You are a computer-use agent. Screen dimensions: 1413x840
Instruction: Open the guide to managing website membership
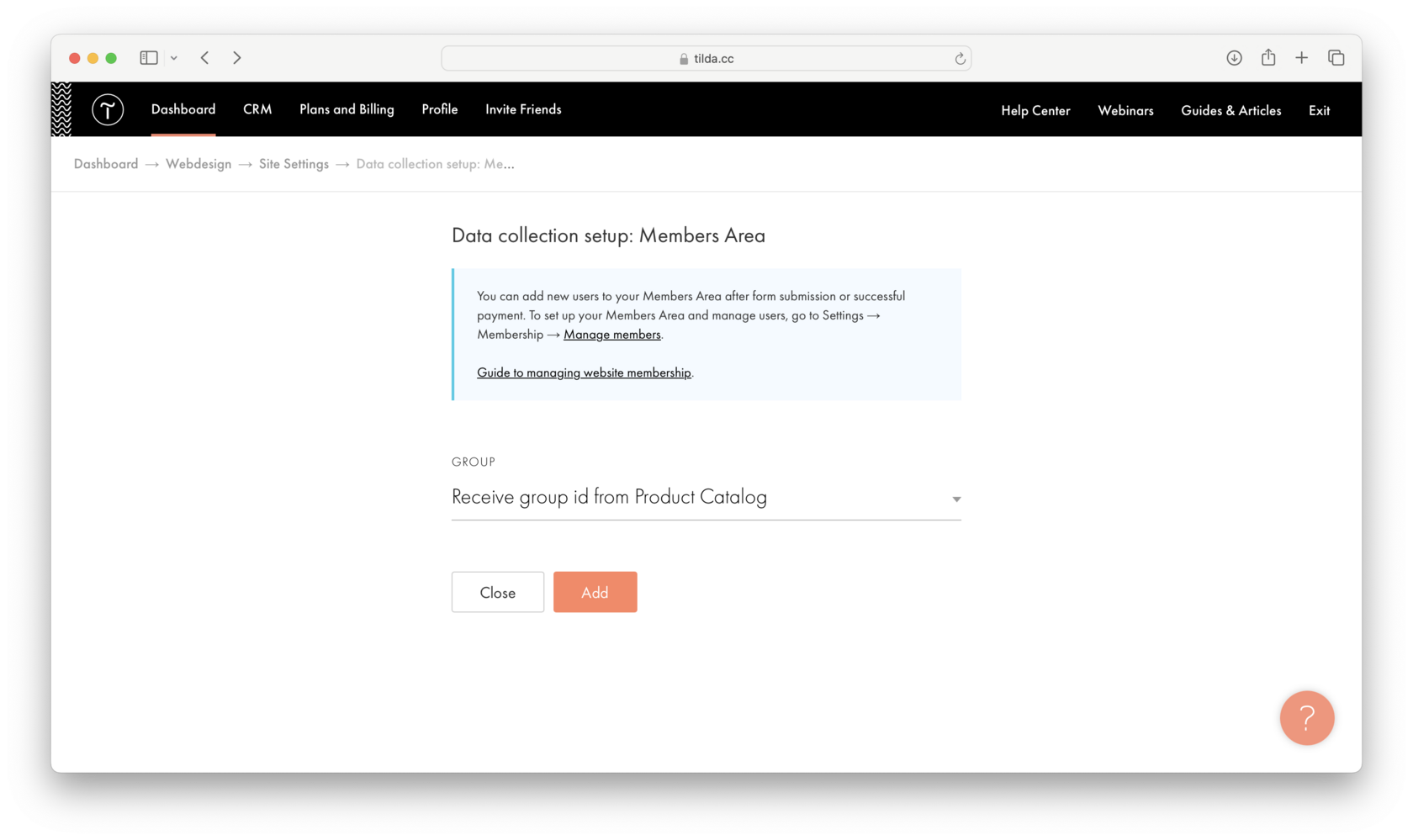[584, 372]
